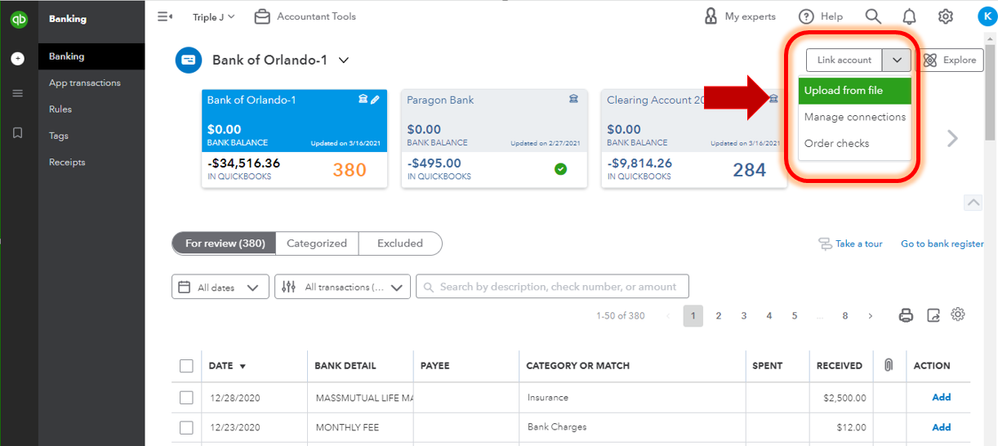This screenshot has height=446, width=998.
Task: Open table settings gear above ACTION column
Action: [x=959, y=314]
